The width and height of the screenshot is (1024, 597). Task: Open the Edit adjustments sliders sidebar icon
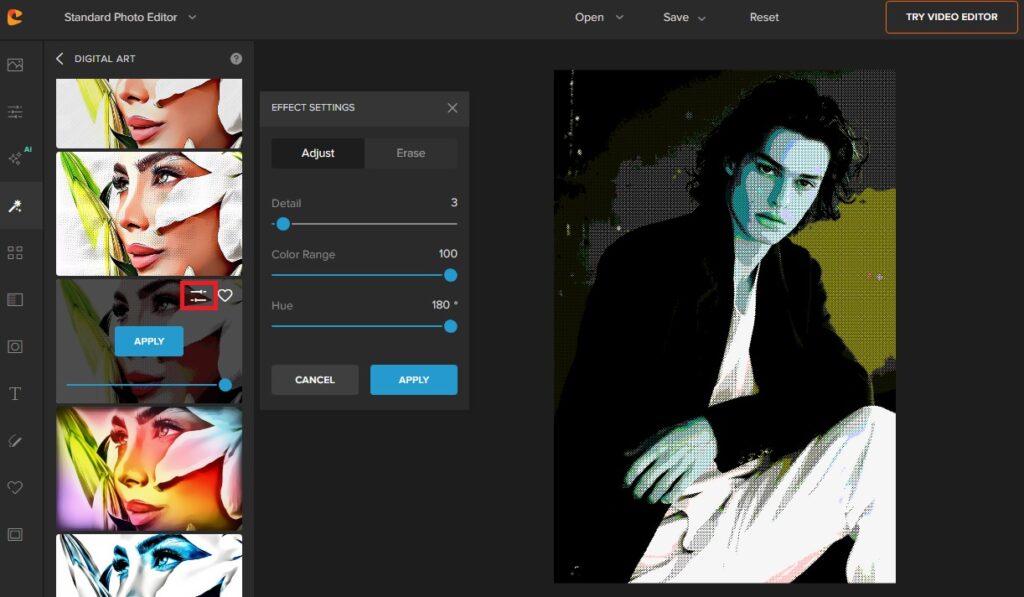point(15,112)
